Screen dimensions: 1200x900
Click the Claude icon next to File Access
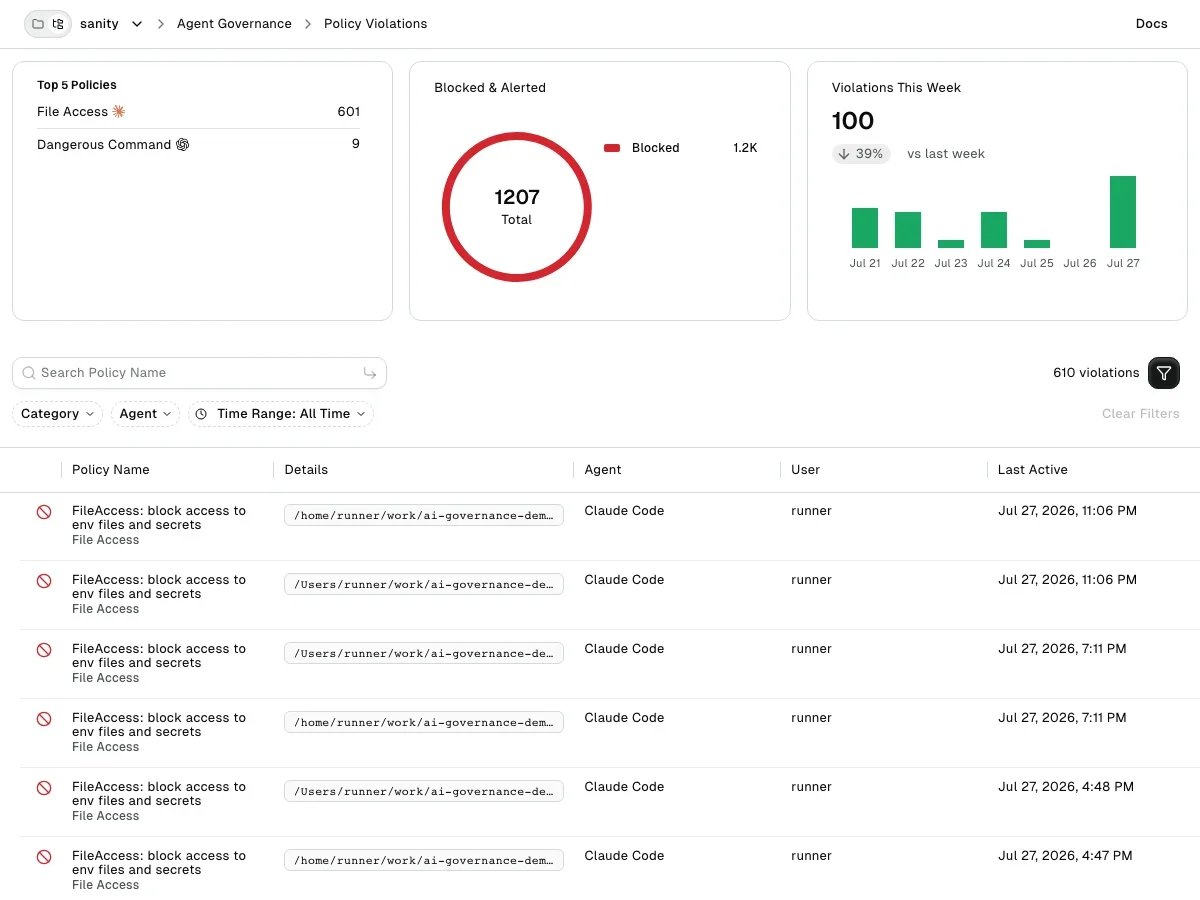pos(119,112)
